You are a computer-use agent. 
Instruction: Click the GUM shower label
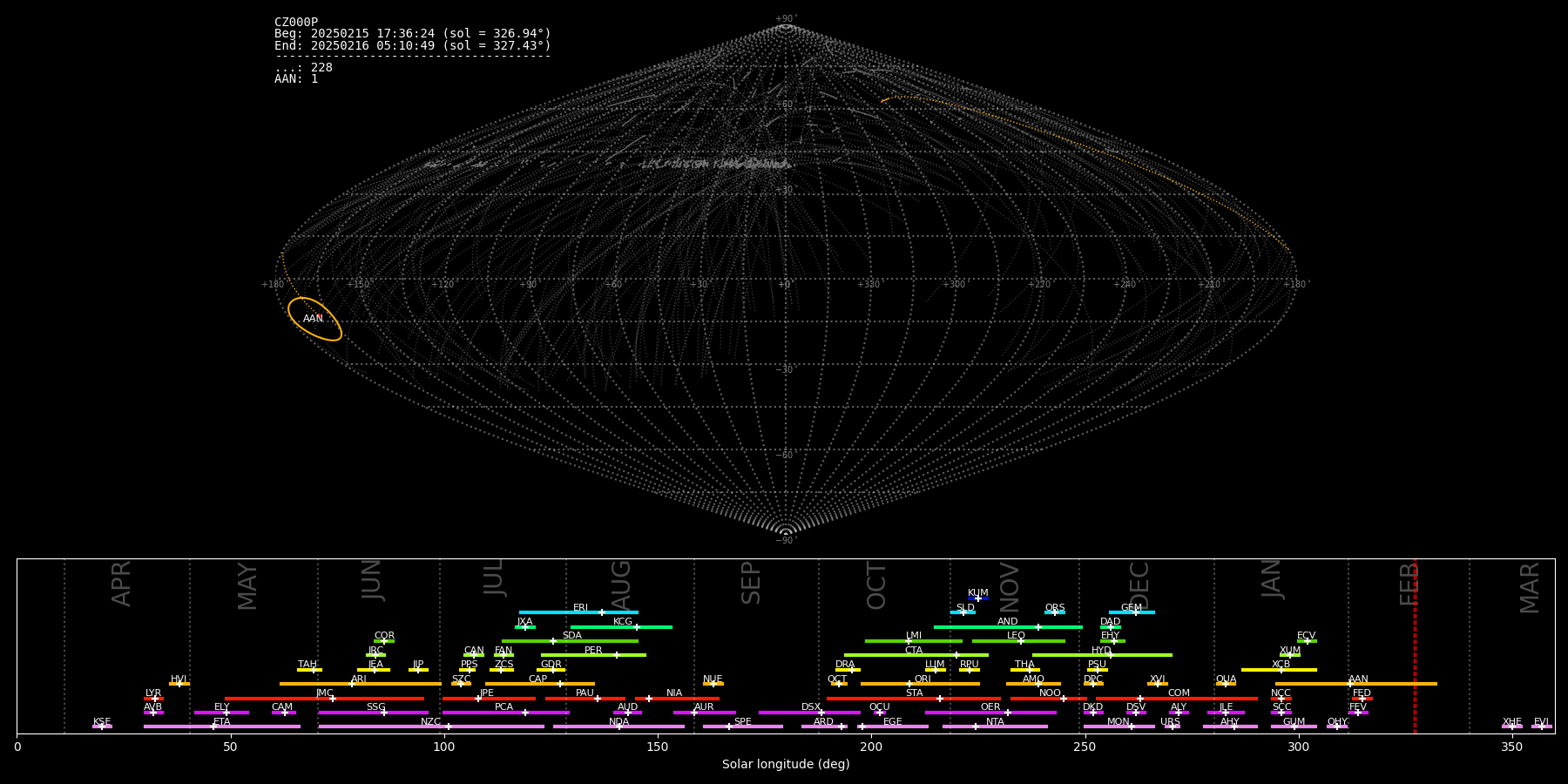pos(1294,722)
